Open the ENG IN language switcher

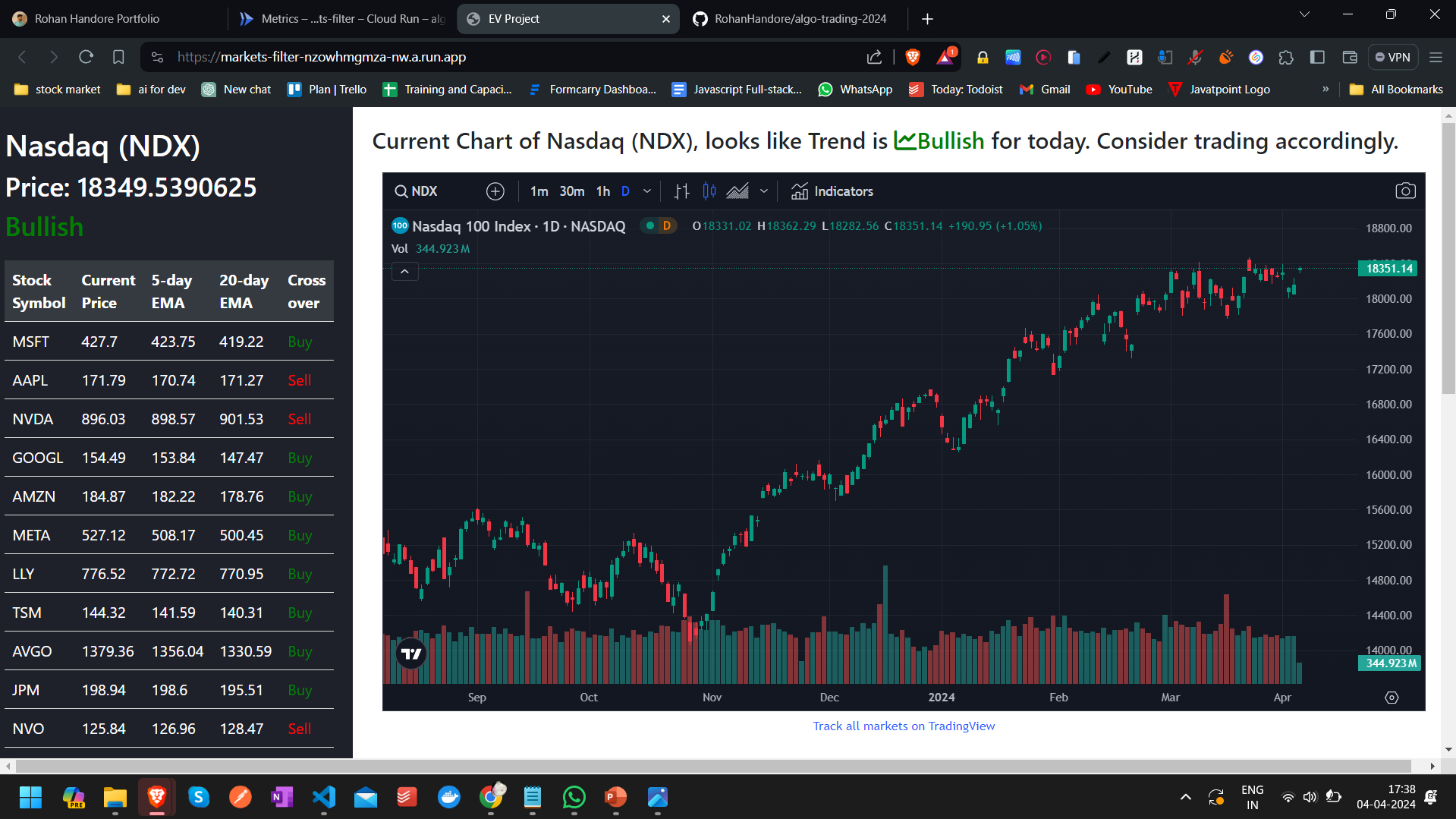[x=1252, y=798]
